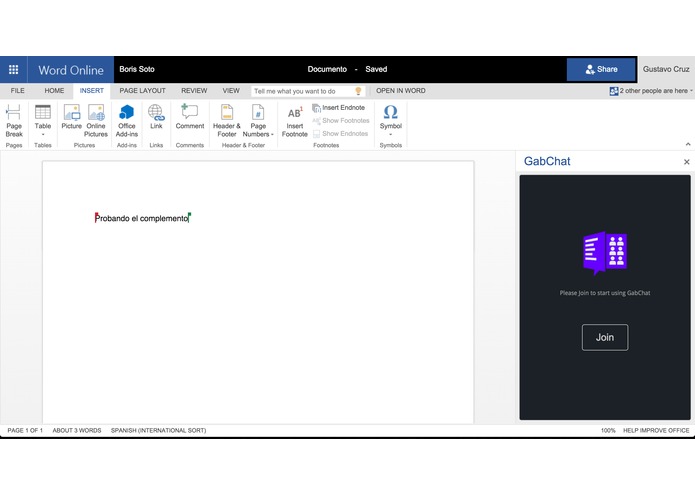Click Insert Endnote

pos(339,108)
